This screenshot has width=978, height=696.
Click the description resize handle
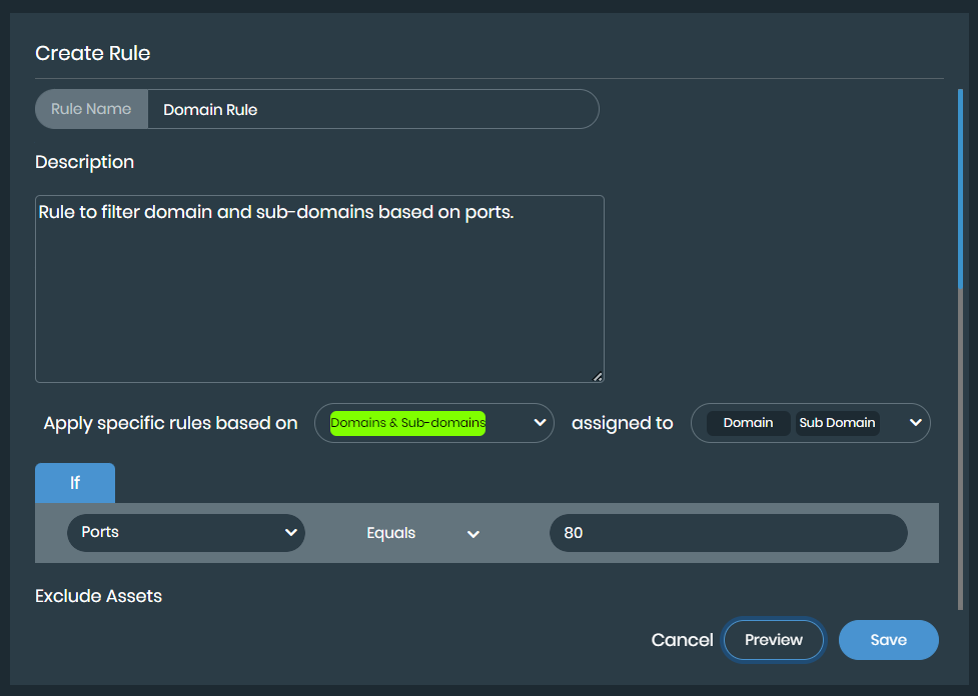pyautogui.click(x=597, y=376)
